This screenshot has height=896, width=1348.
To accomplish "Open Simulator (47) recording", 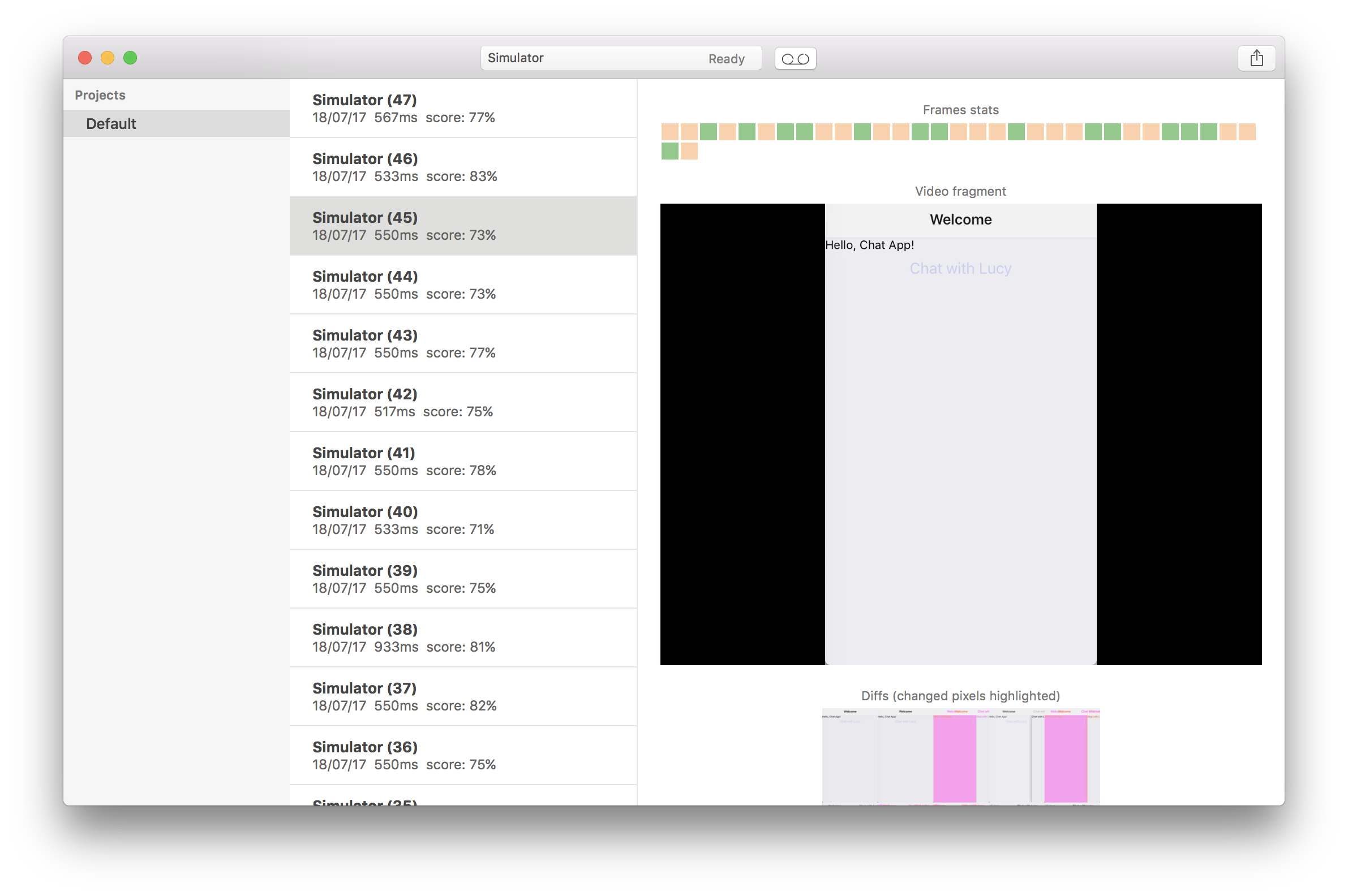I will [x=463, y=108].
